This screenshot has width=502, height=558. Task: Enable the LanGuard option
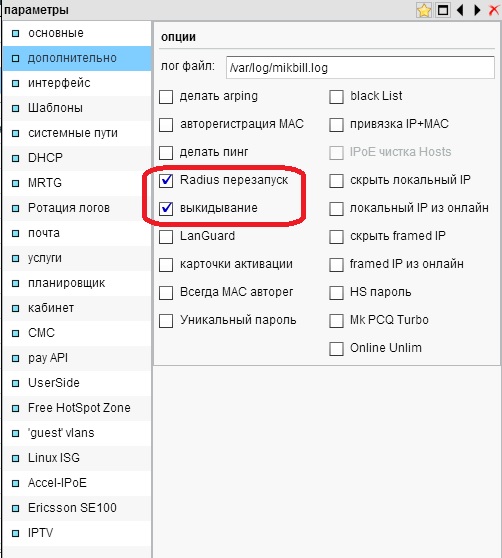pyautogui.click(x=166, y=237)
